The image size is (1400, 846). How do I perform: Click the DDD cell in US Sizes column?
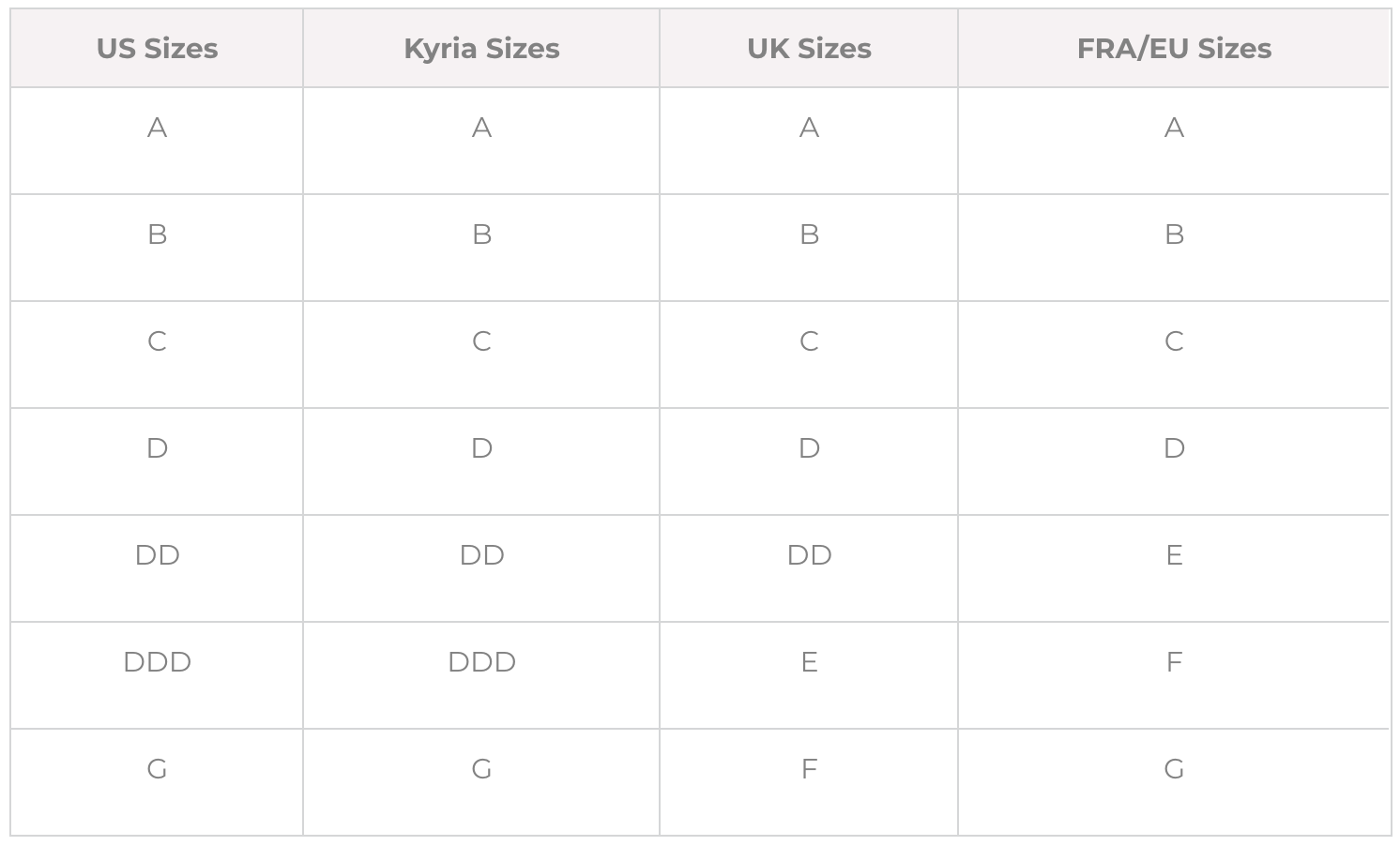tap(157, 676)
